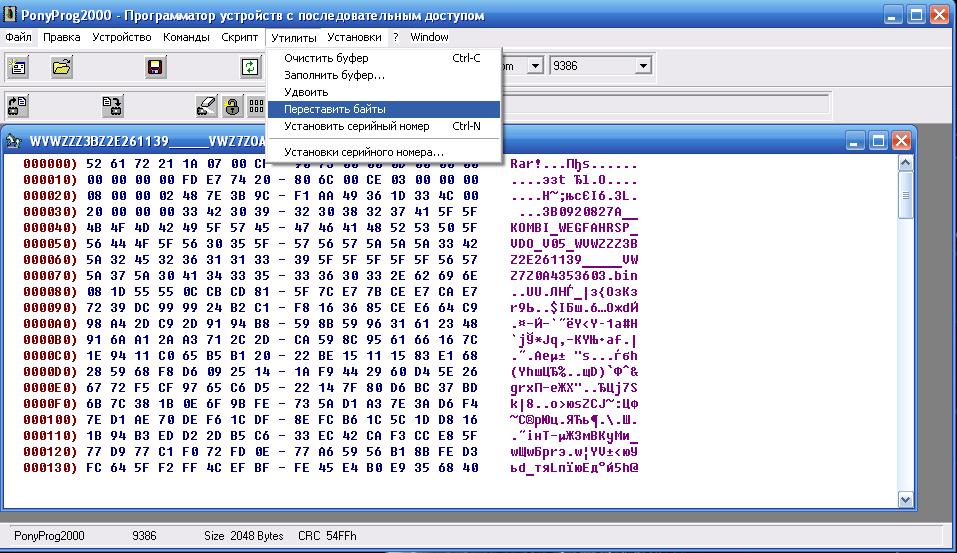Save file using the floppy disk icon

tap(155, 66)
